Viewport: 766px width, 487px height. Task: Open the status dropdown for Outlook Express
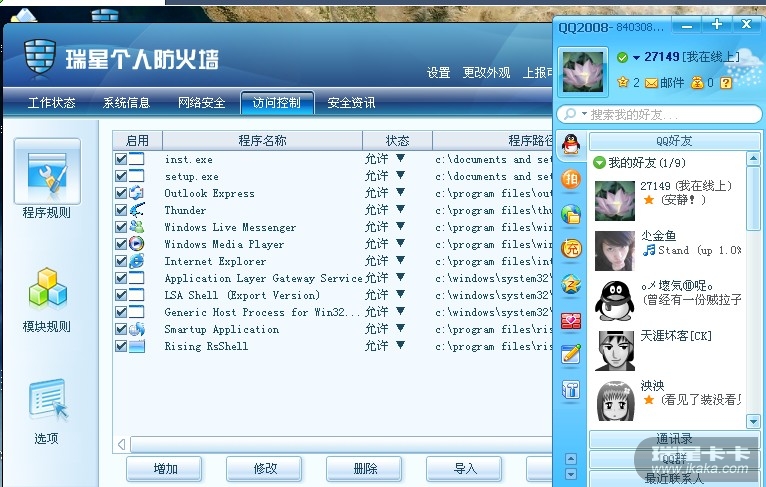(x=401, y=192)
